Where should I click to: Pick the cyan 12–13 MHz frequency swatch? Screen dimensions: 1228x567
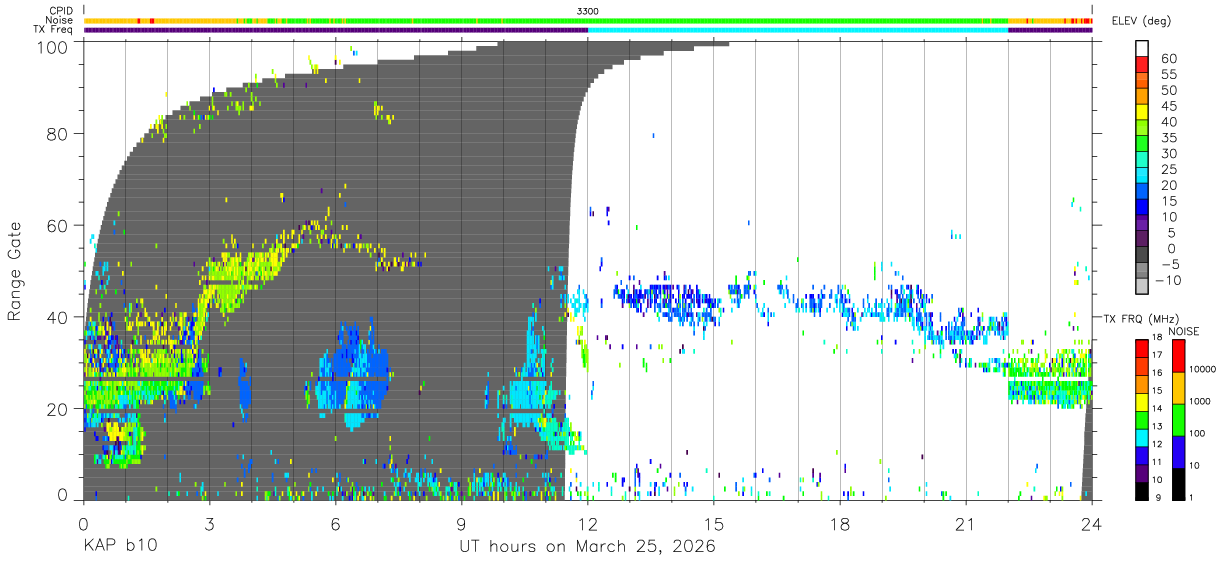1142,436
